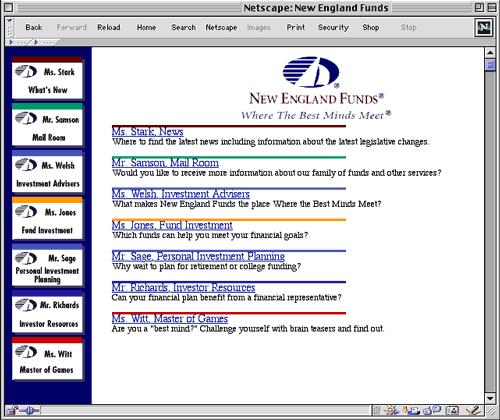
Task: Click the New England Funds sail logo
Action: [311, 72]
